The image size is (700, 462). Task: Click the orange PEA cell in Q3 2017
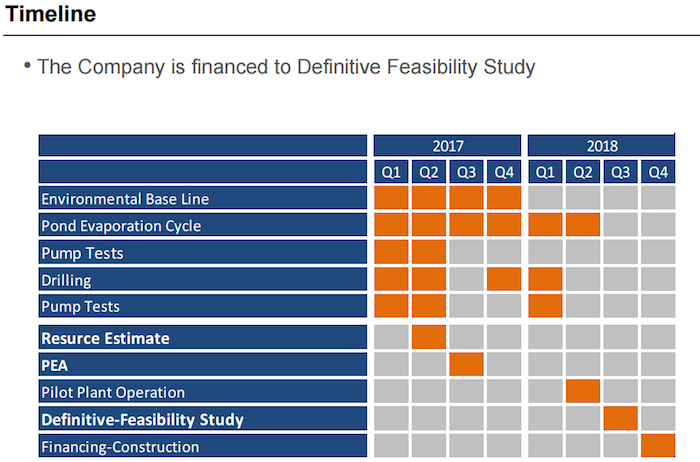(x=467, y=365)
